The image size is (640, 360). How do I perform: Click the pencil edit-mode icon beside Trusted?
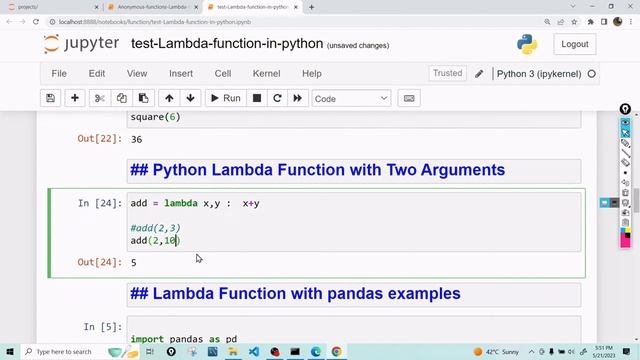pyautogui.click(x=479, y=74)
